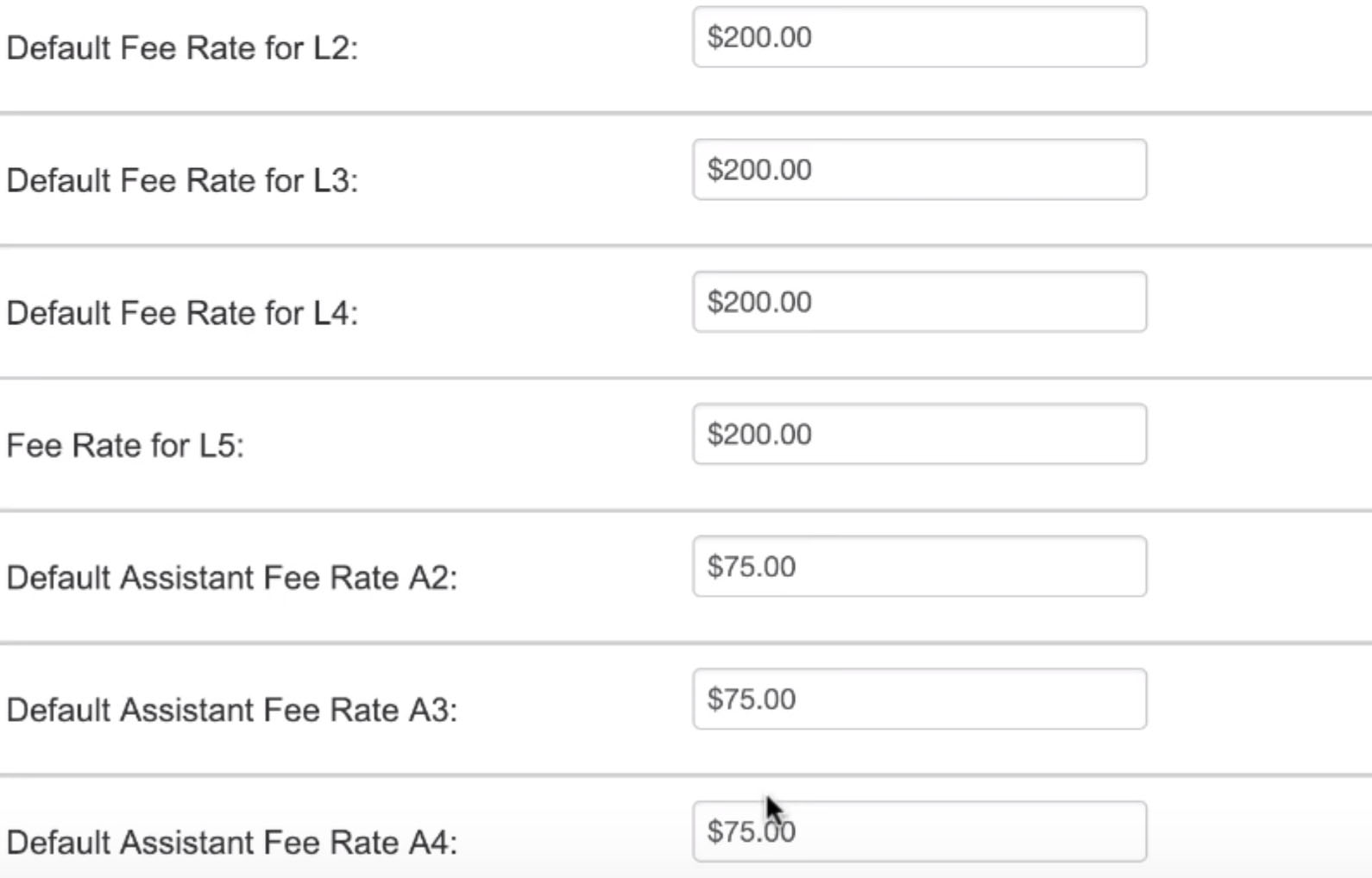Click the $75.00 value for A3
This screenshot has width=1372, height=878.
pos(752,699)
